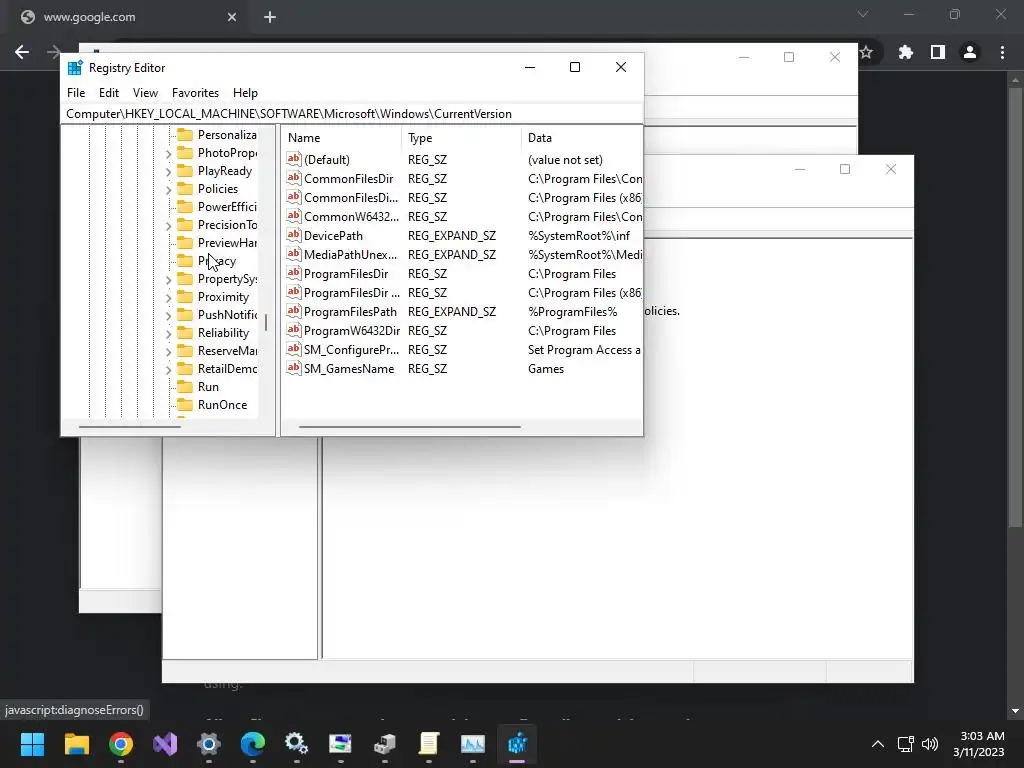Open the Favorites menu in Registry Editor

pyautogui.click(x=195, y=93)
